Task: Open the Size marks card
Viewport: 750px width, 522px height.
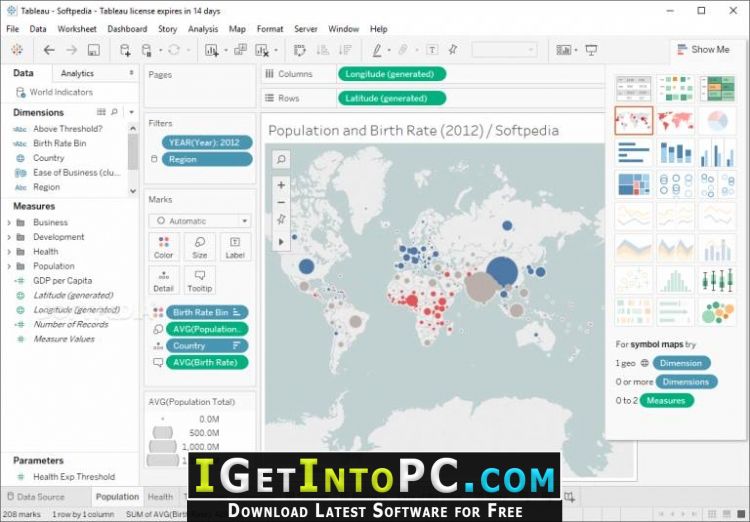Action: 199,247
